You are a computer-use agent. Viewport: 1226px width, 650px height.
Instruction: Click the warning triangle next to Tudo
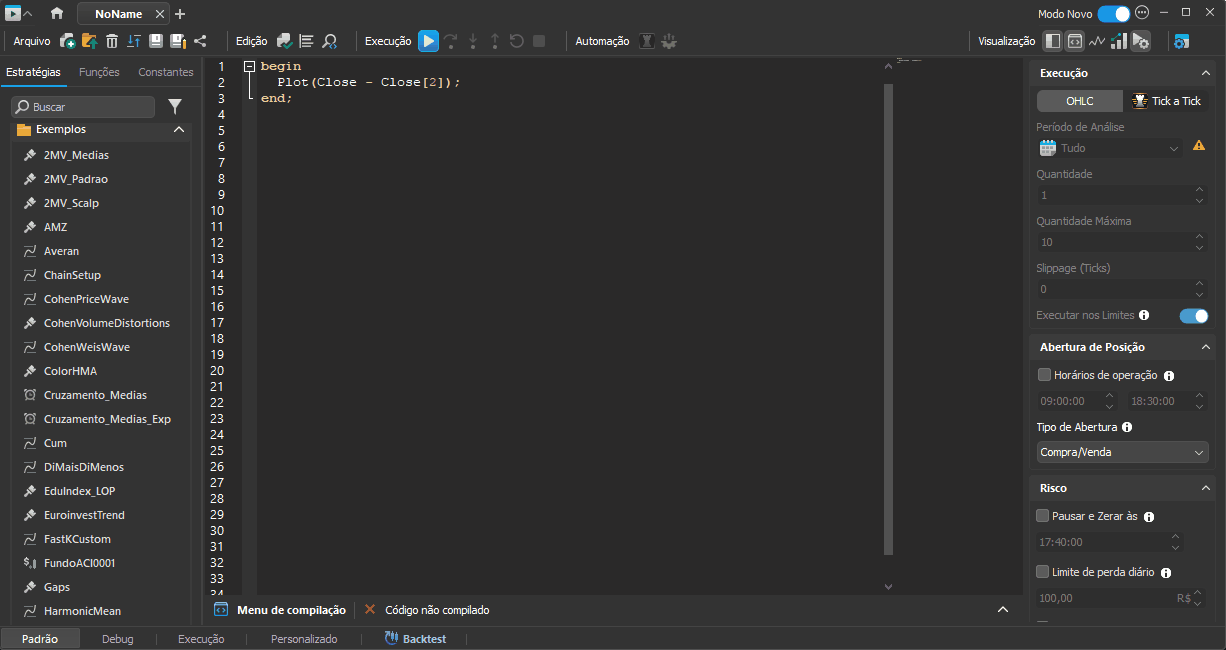(1199, 145)
